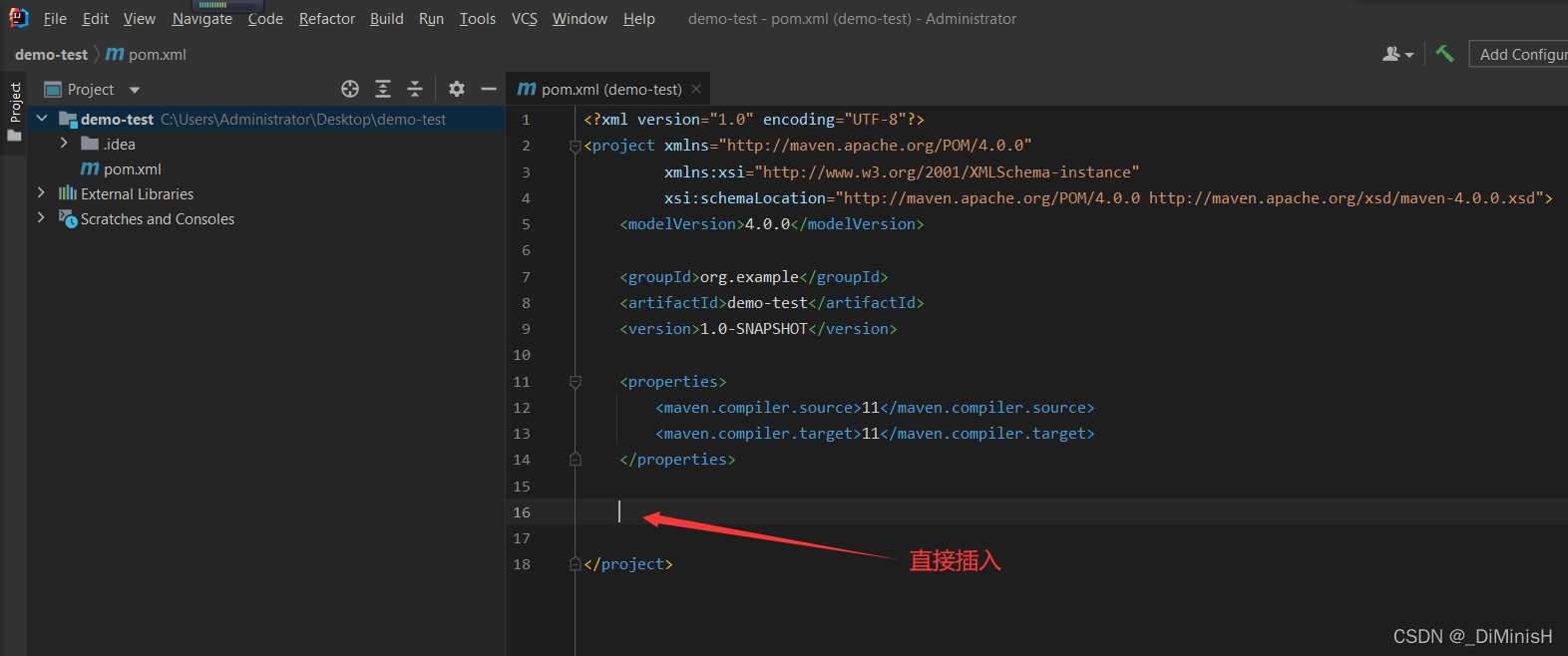Fold the properties block on line 11

[576, 382]
